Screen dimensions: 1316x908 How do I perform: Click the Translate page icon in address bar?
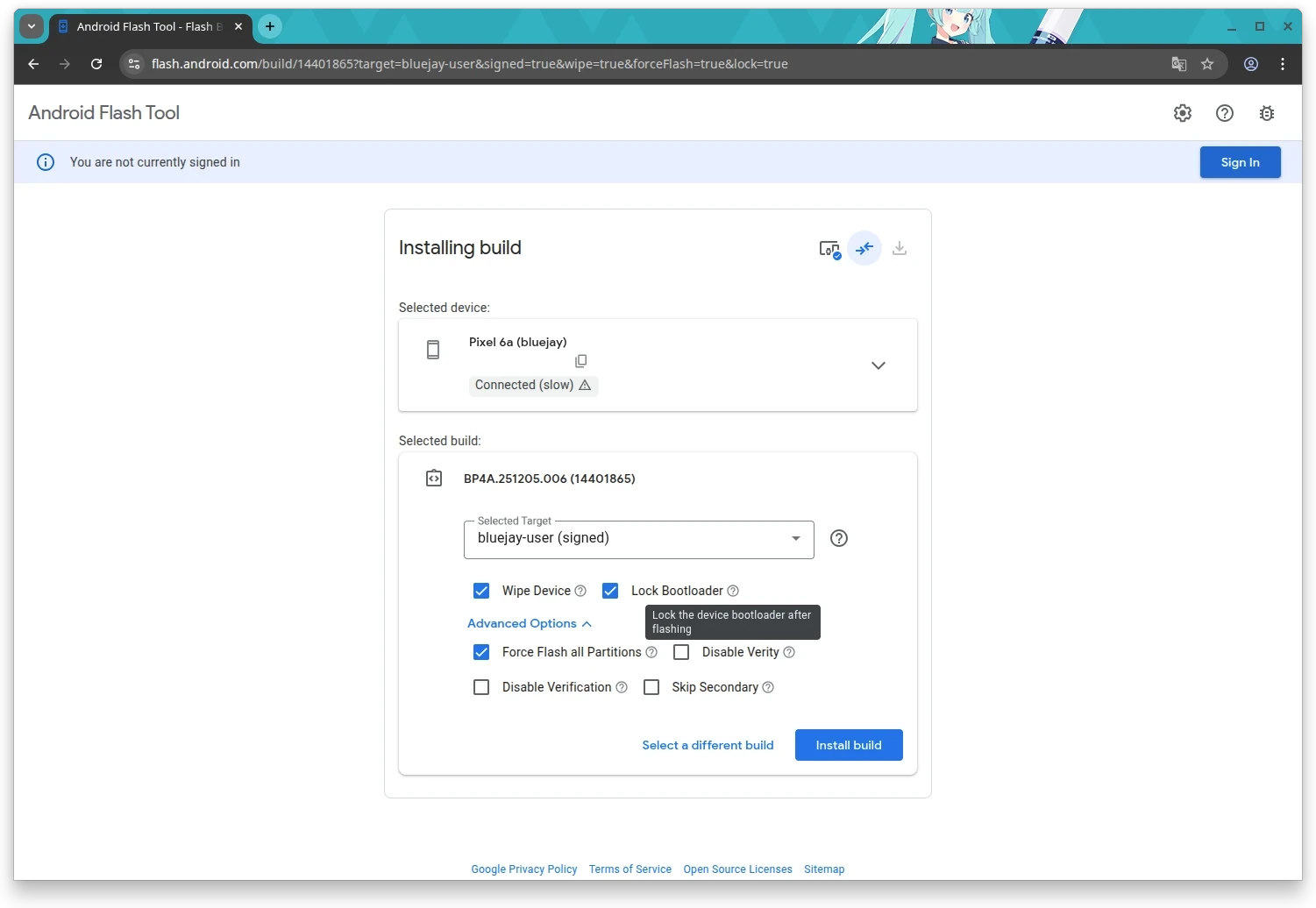(1179, 64)
